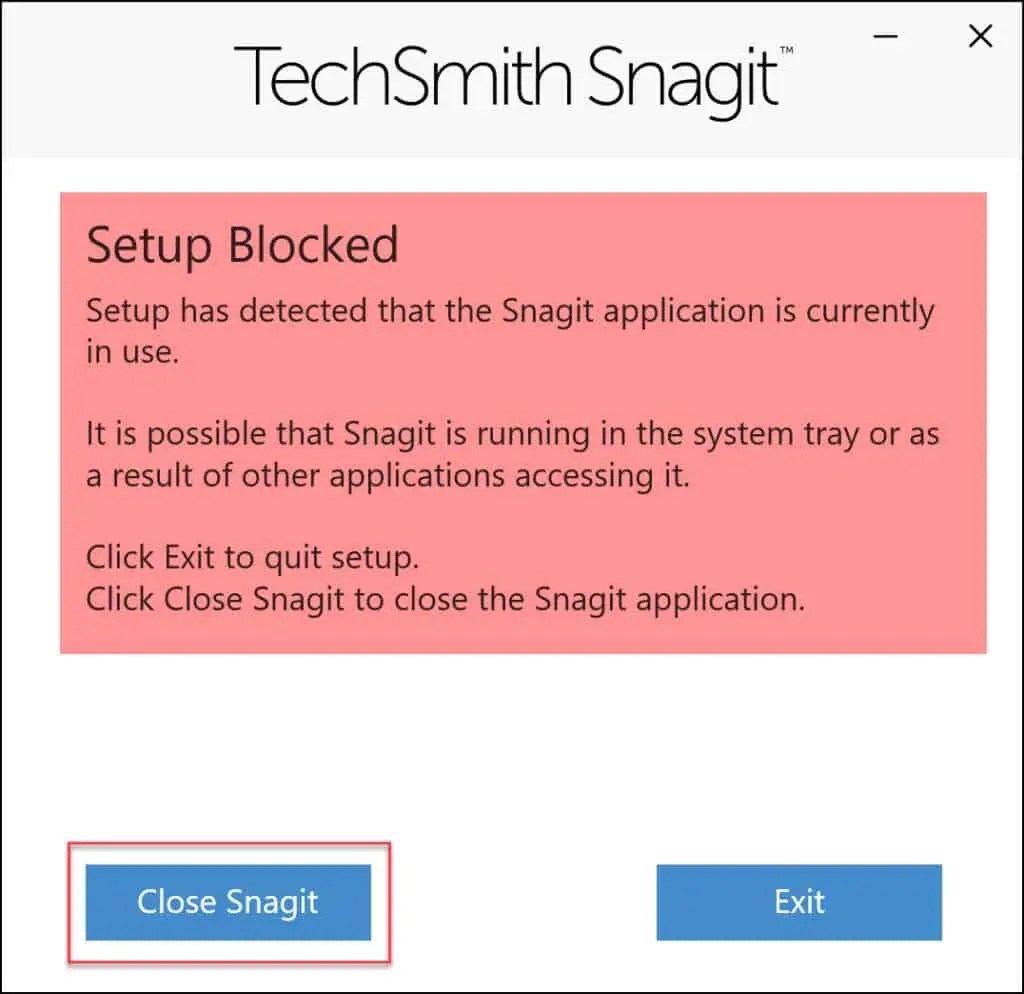Click the minimize dash in the title bar
The image size is (1024, 994).
(x=886, y=36)
